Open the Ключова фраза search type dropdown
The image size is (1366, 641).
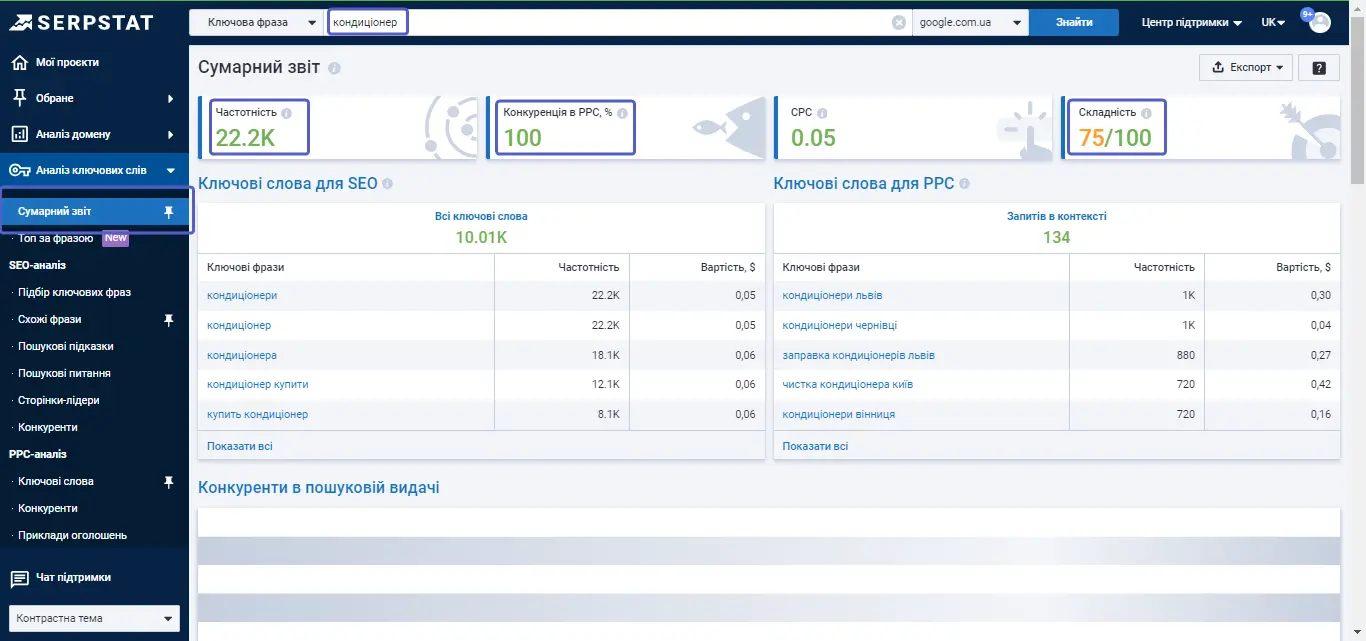(x=257, y=22)
